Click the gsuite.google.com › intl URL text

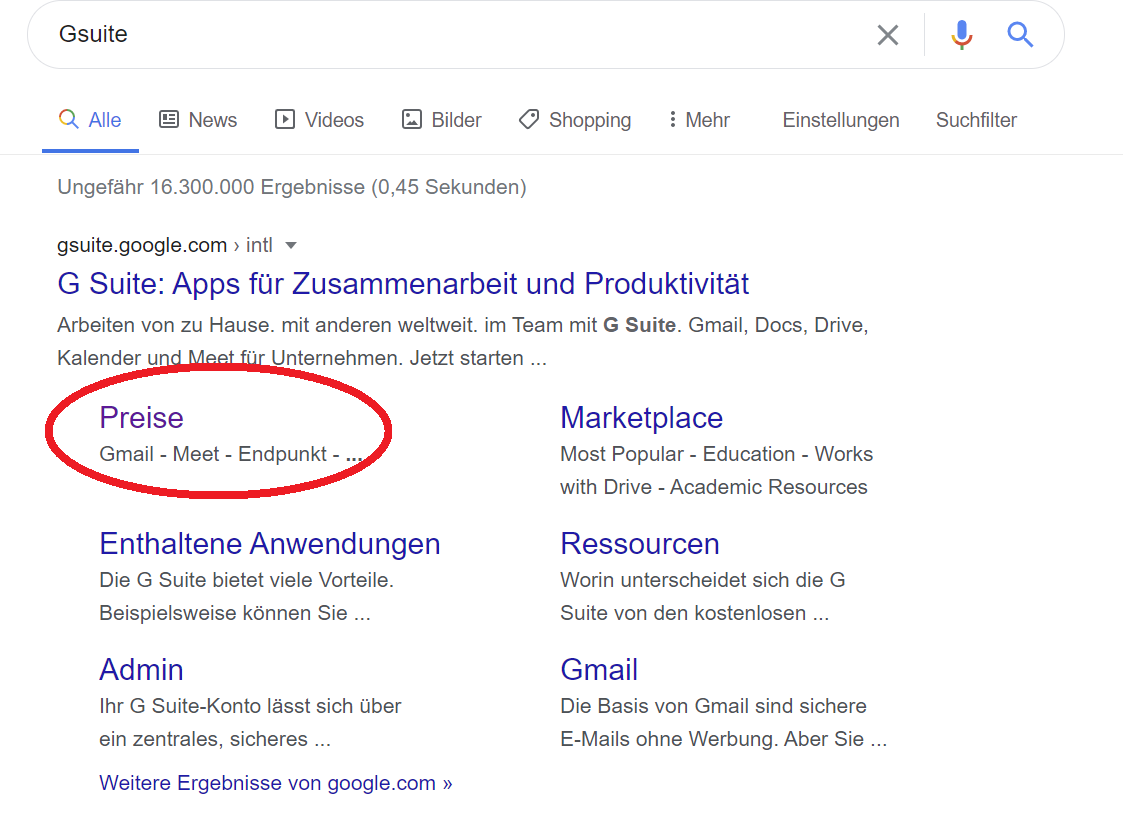tap(165, 245)
